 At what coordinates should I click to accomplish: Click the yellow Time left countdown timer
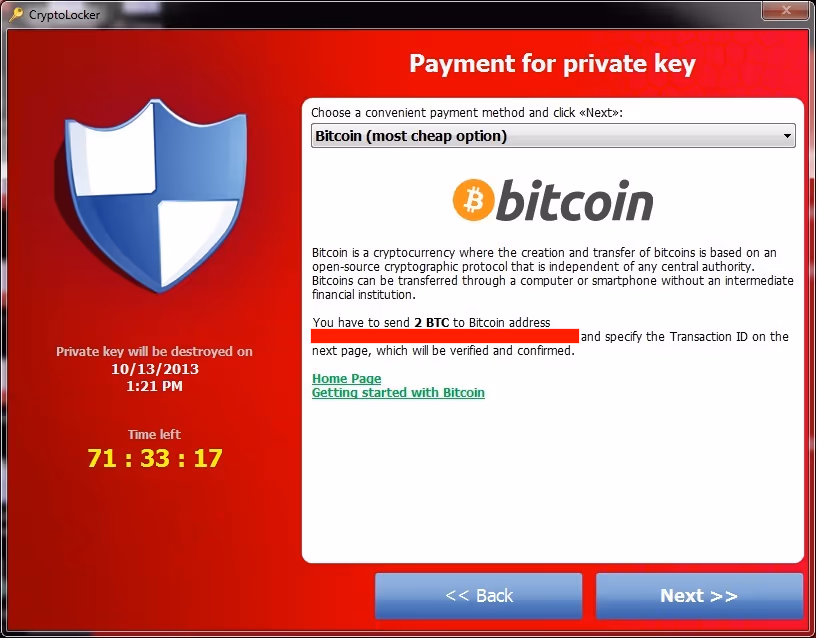pos(155,458)
